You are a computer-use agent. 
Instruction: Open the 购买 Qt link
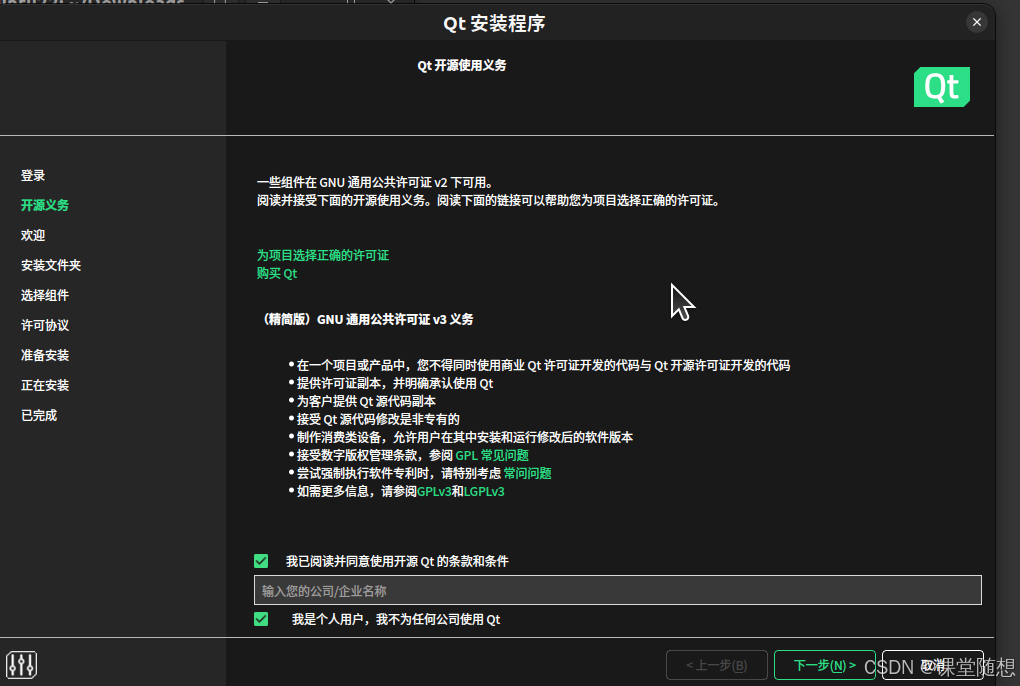tap(276, 274)
